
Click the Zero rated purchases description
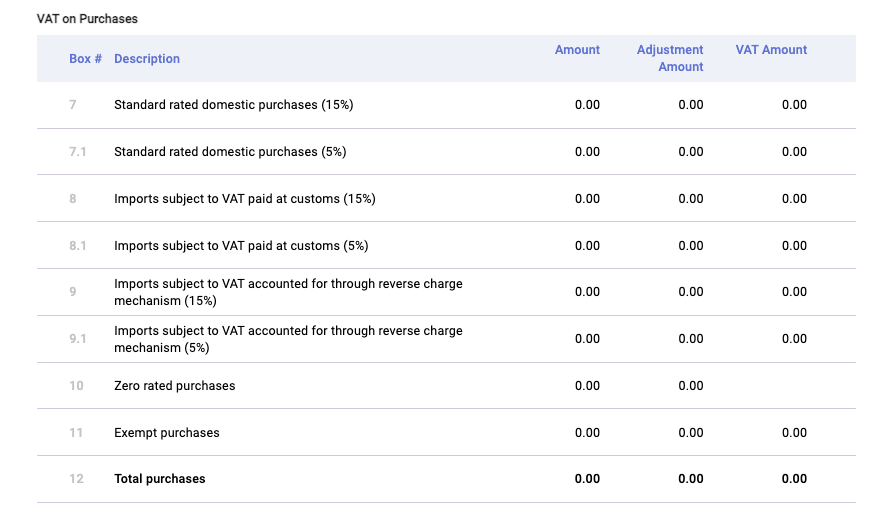point(174,386)
